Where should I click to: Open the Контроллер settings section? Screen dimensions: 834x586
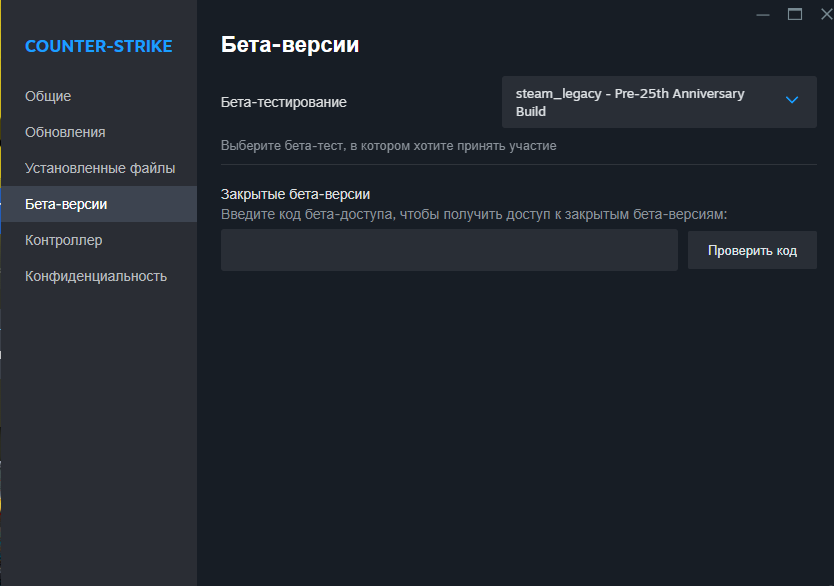click(99, 240)
